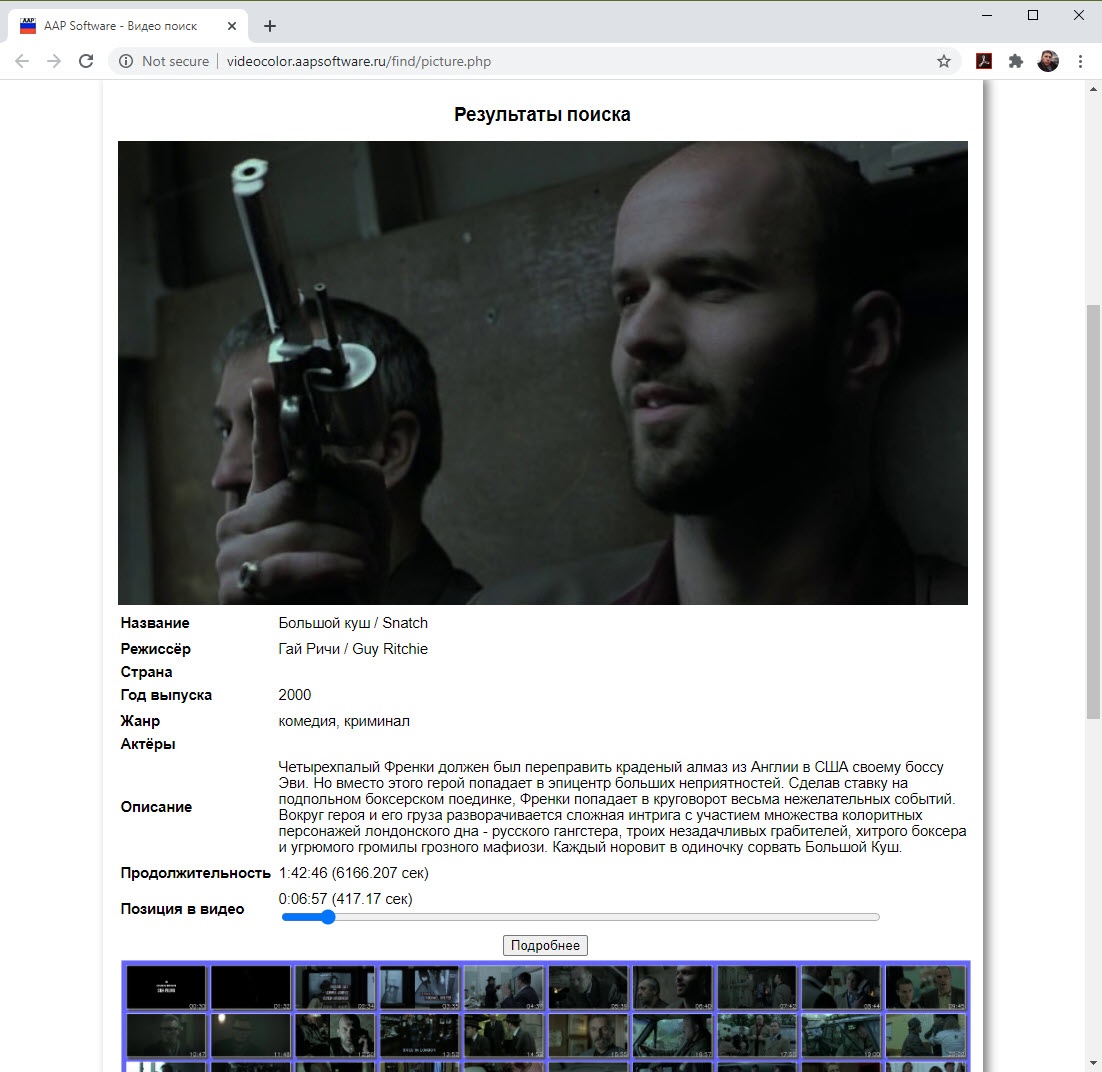Image resolution: width=1102 pixels, height=1072 pixels.
Task: Click the director Гай Ричи / Guy Ritchie
Action: (x=353, y=649)
